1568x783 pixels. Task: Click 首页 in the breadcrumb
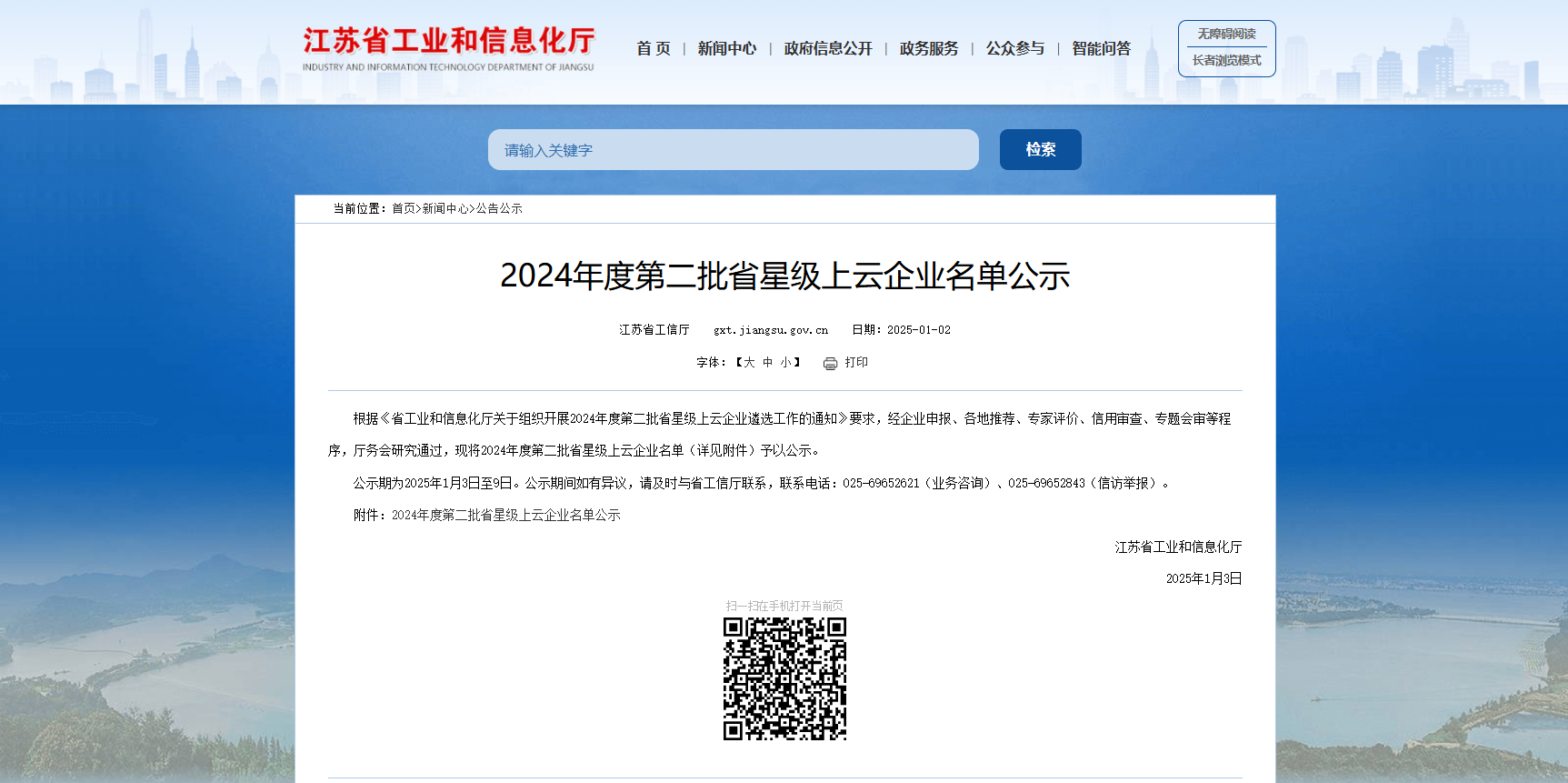(403, 209)
